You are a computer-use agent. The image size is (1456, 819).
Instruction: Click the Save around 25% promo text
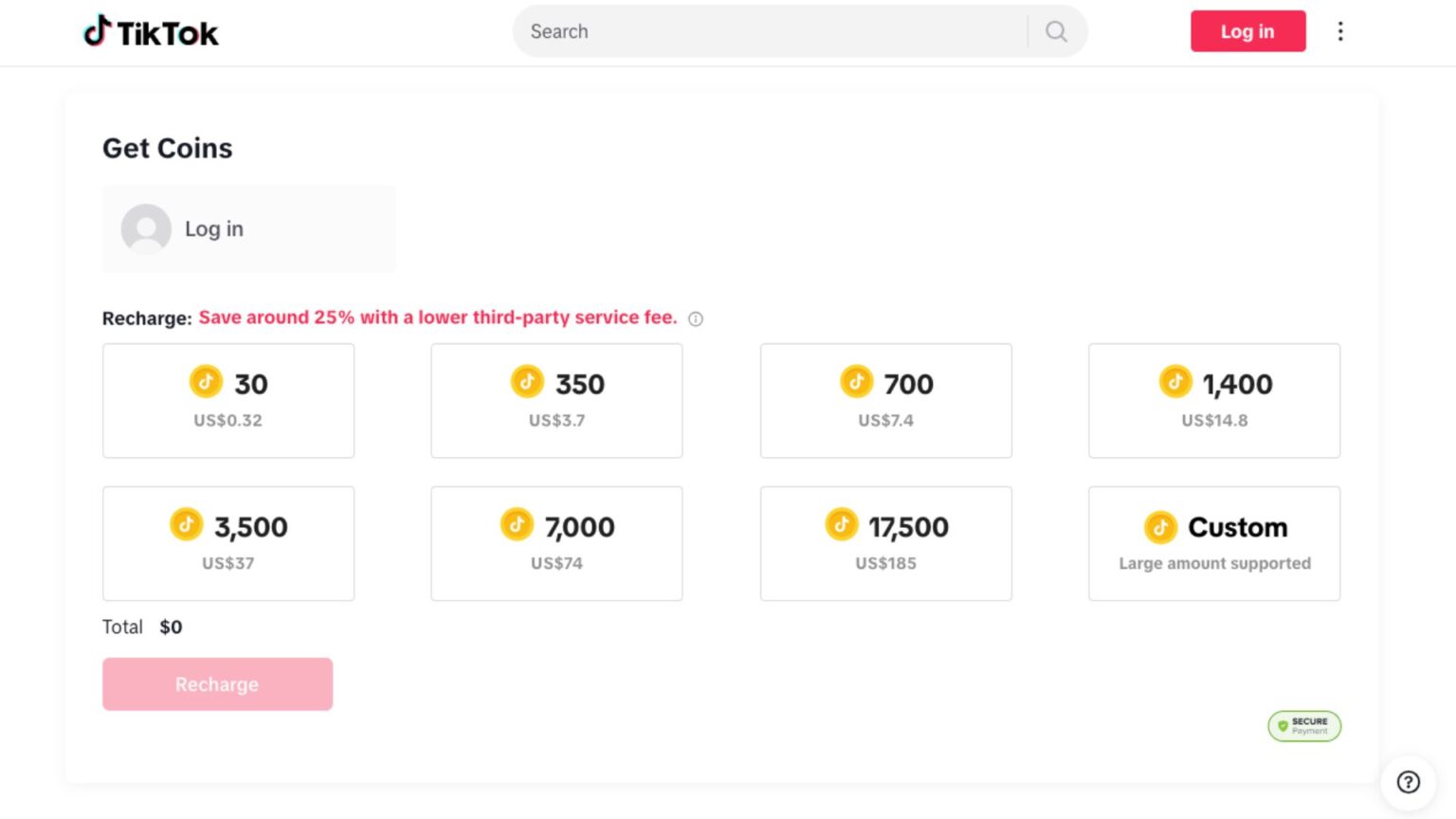click(438, 318)
